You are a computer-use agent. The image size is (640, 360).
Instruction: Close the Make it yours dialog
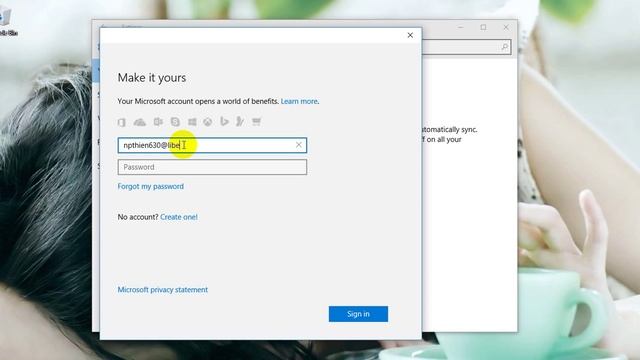(x=410, y=35)
